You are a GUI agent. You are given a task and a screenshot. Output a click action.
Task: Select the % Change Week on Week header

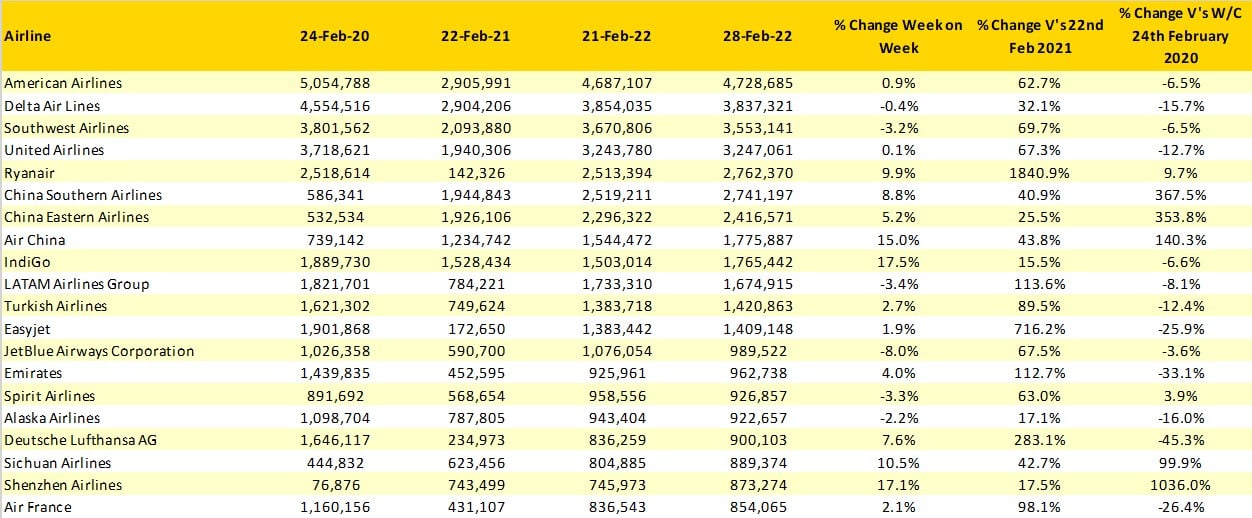898,36
